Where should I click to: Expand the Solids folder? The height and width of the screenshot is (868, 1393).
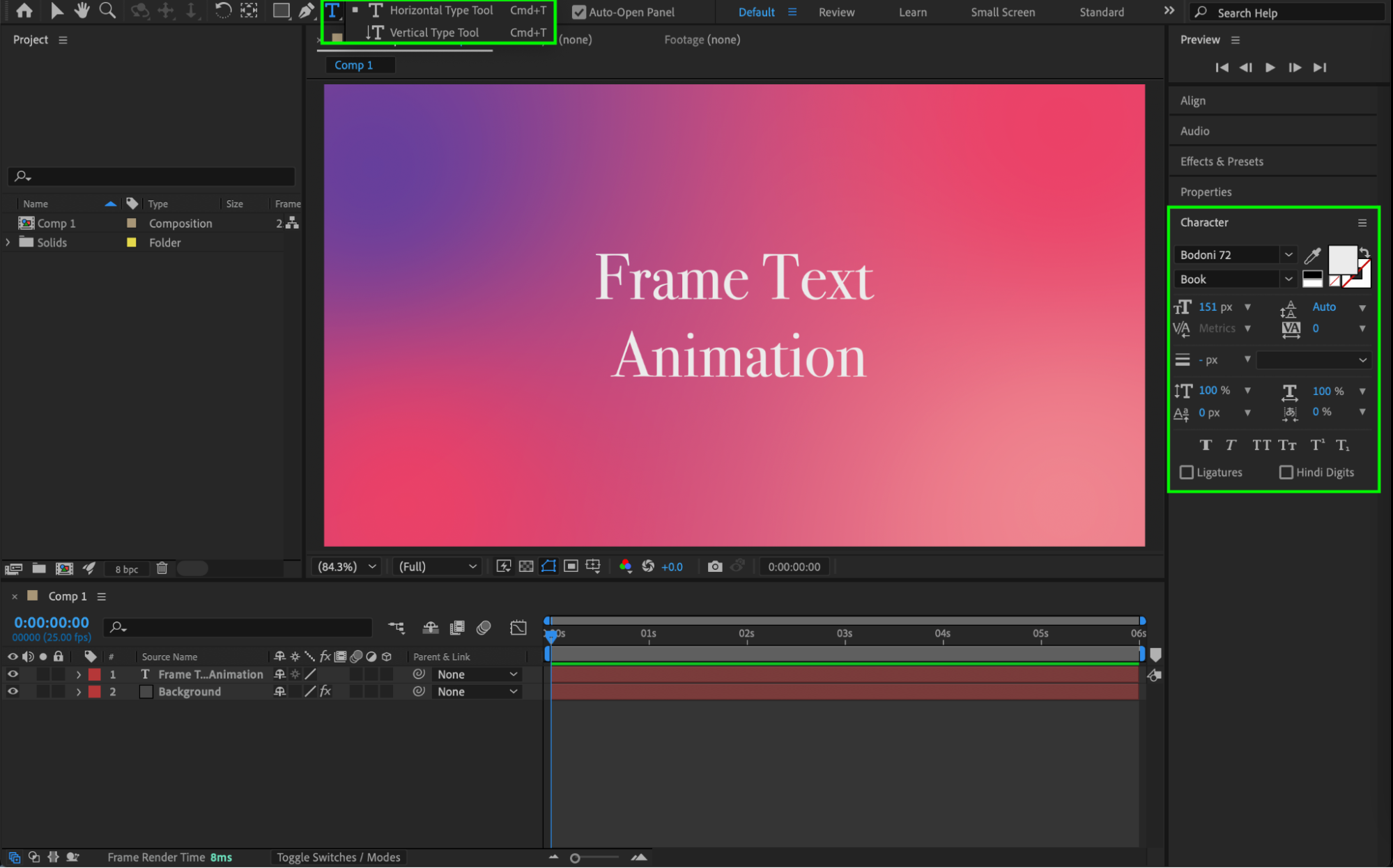[8, 242]
